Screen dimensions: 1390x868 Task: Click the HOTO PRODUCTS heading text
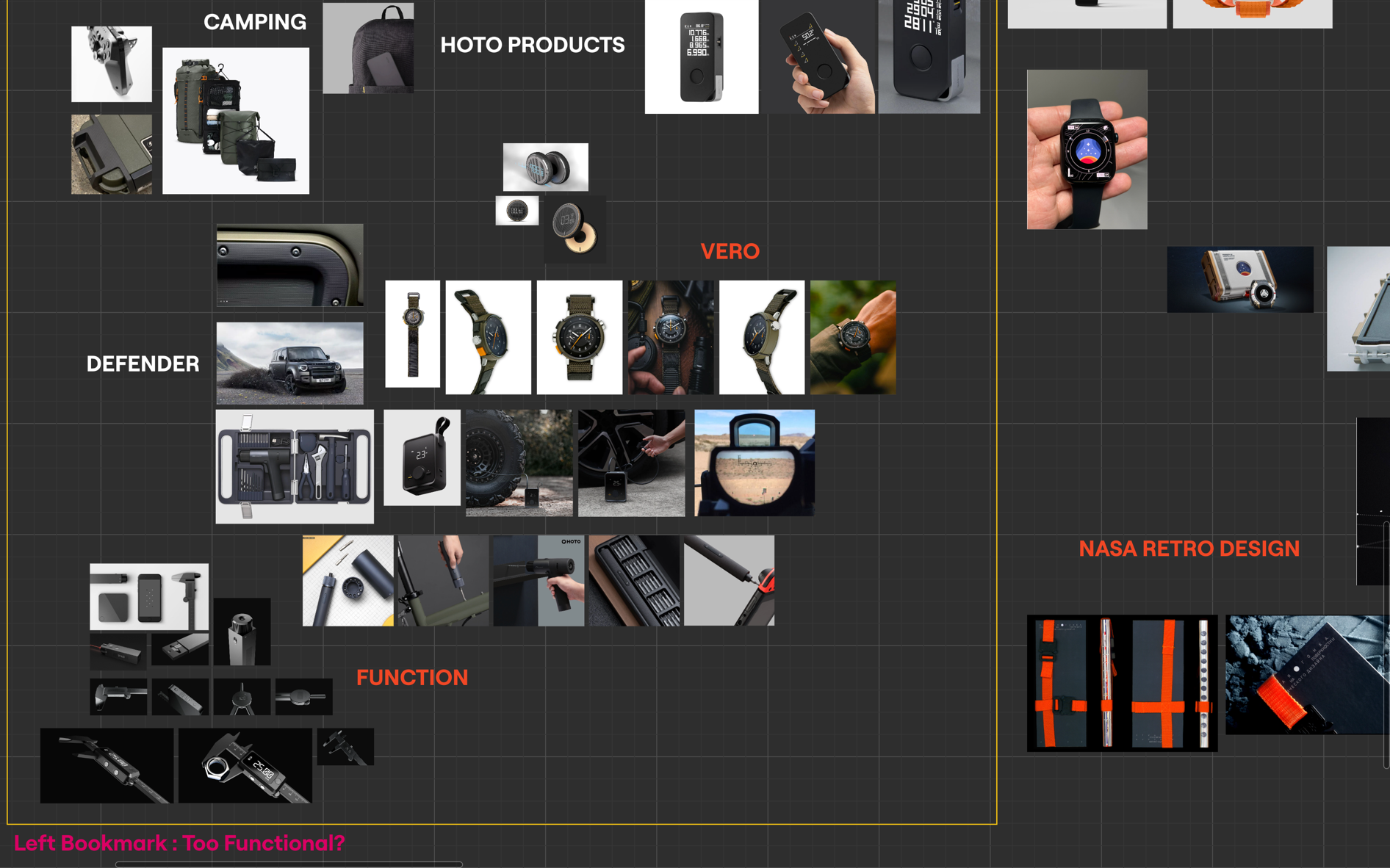(532, 45)
